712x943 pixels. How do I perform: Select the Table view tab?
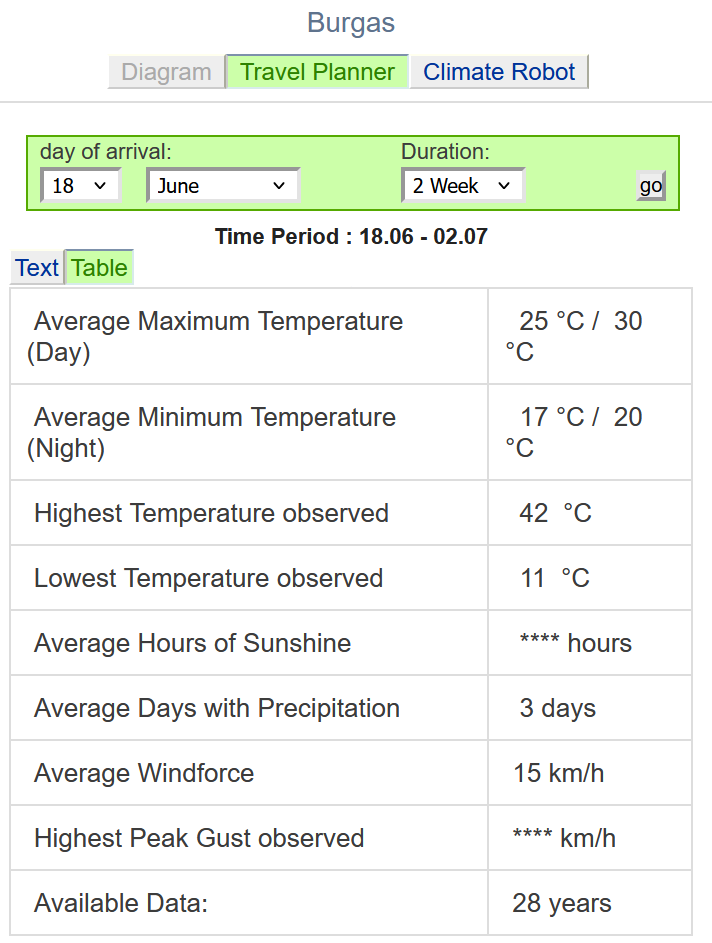click(99, 268)
